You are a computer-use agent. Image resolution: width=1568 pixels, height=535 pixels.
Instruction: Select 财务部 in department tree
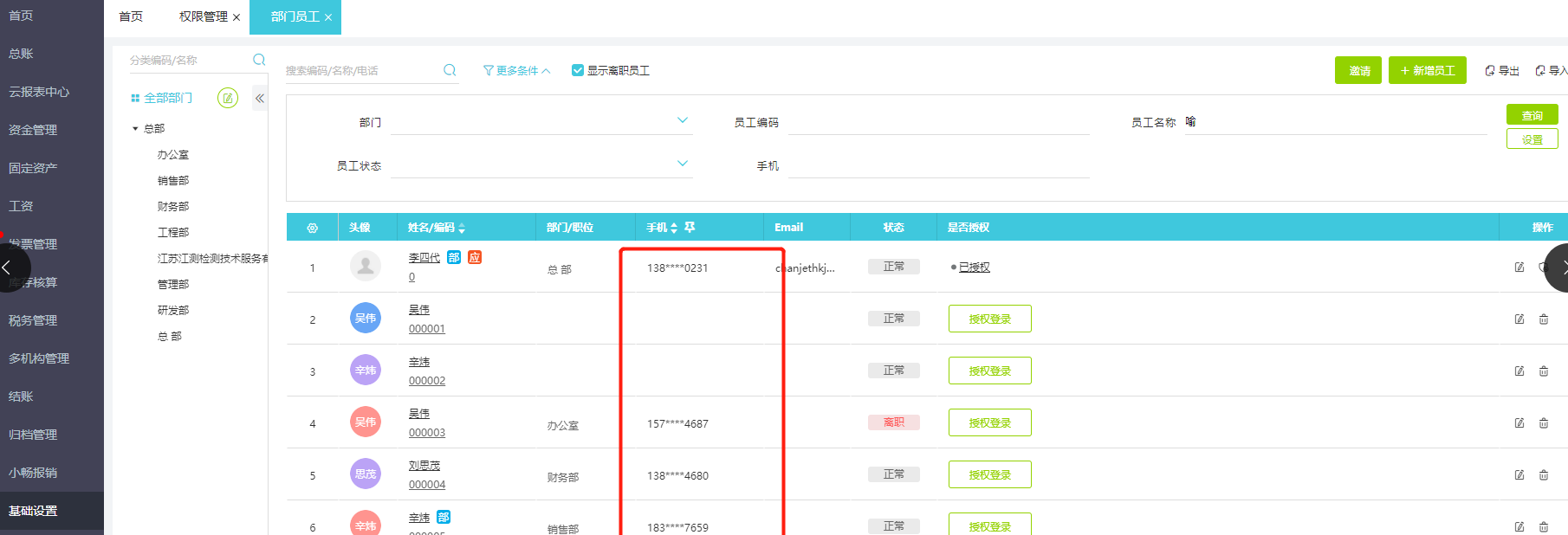[x=173, y=207]
